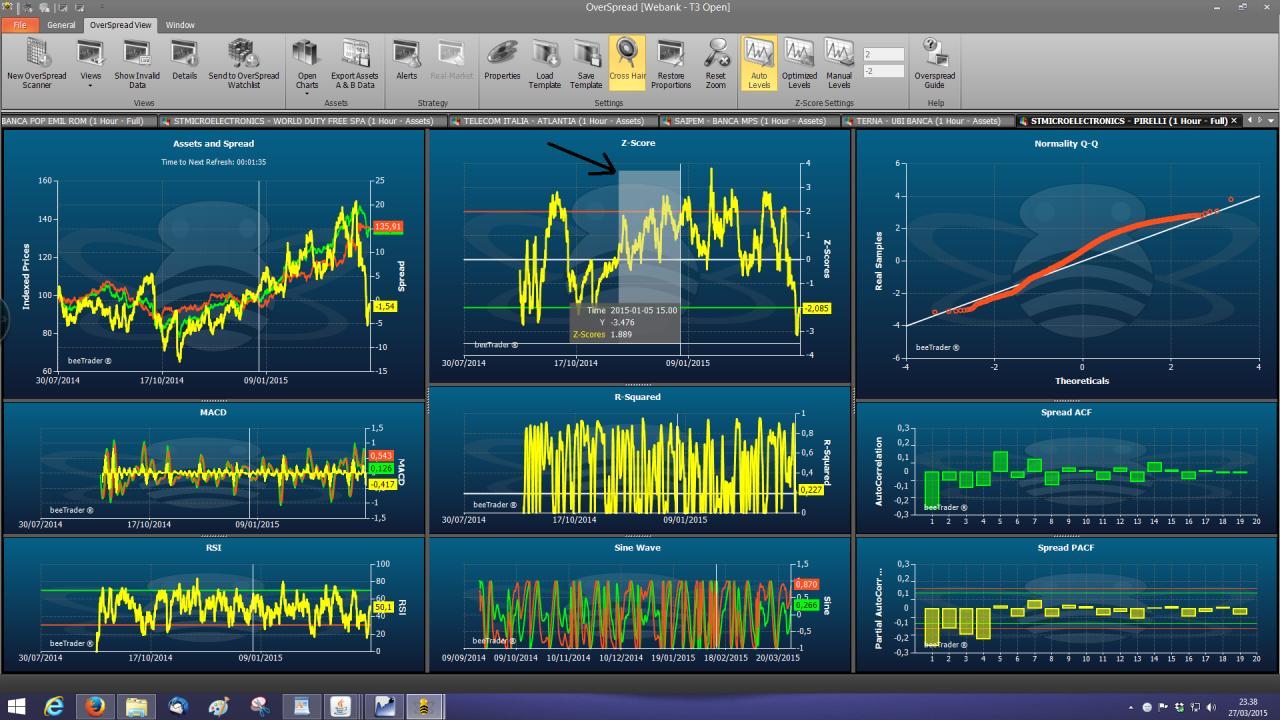Image resolution: width=1280 pixels, height=720 pixels.
Task: Open the tab list overflow arrow
Action: (1270, 121)
